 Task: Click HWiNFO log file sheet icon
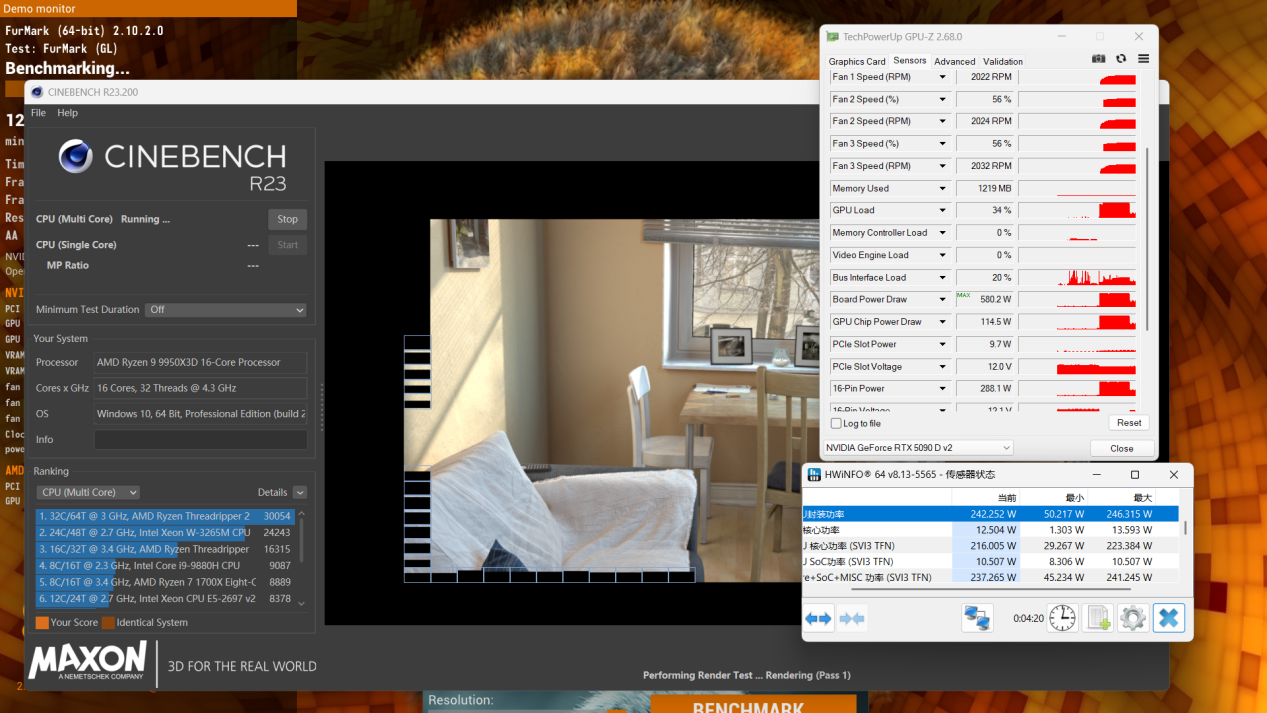point(1098,619)
